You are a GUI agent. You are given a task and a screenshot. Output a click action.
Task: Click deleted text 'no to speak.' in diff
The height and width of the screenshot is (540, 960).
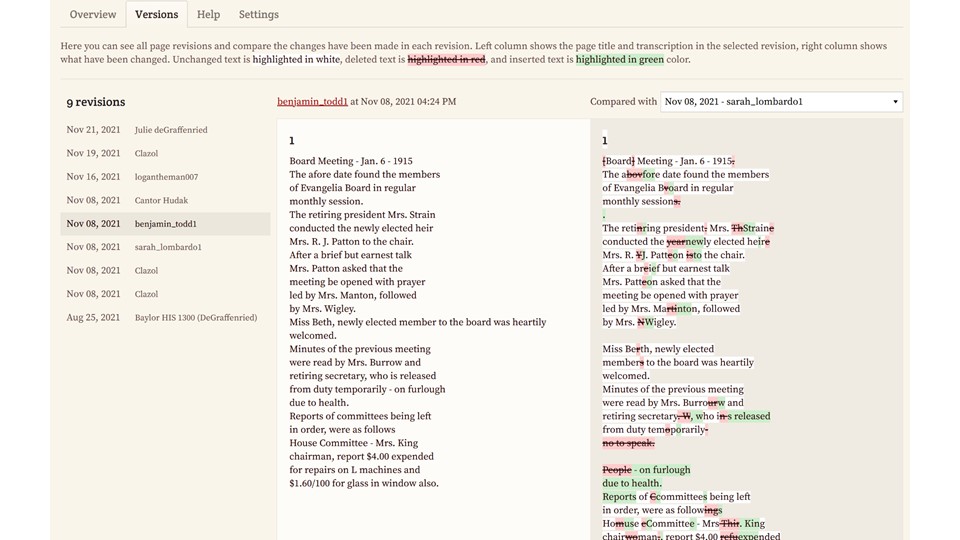tap(628, 443)
